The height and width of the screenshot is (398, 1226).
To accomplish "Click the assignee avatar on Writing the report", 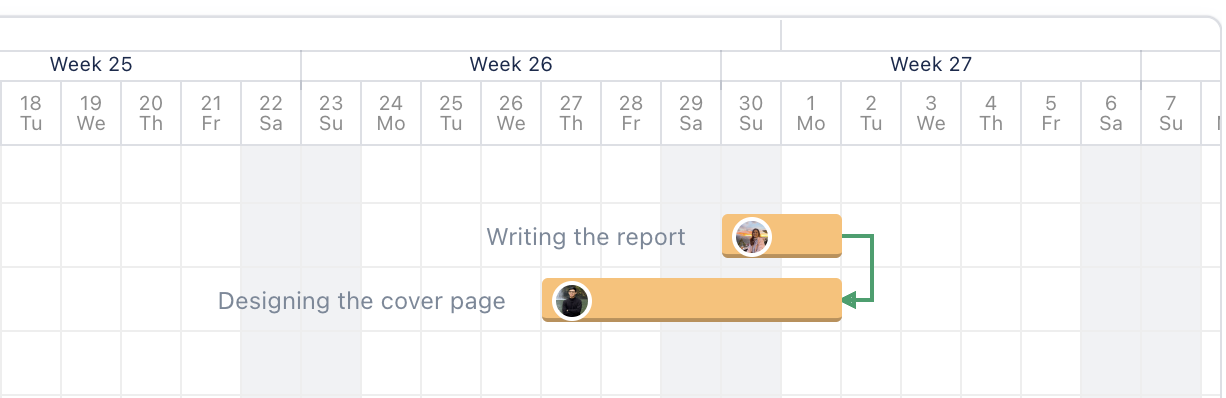I will (x=751, y=238).
